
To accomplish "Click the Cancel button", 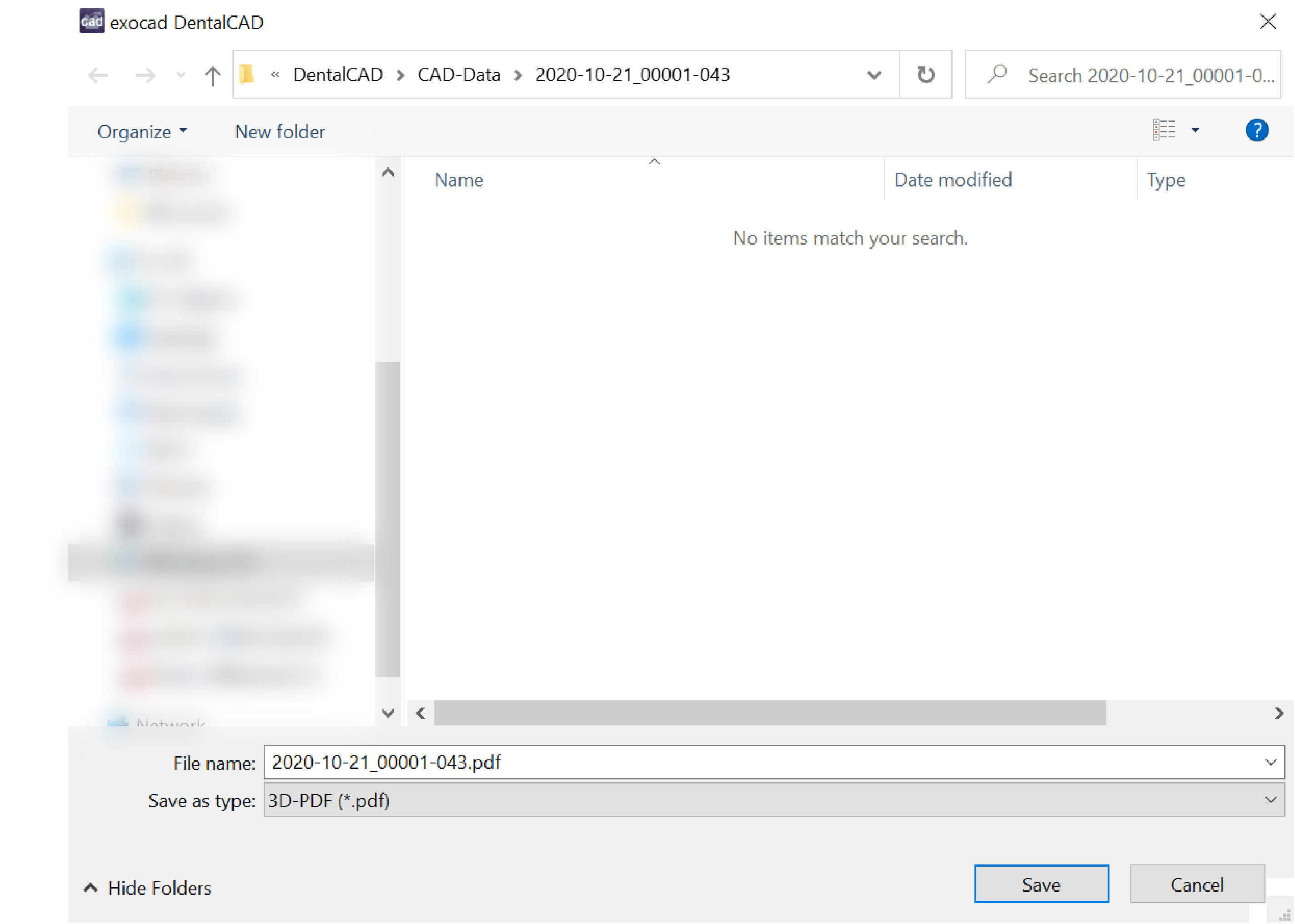I will click(x=1198, y=884).
